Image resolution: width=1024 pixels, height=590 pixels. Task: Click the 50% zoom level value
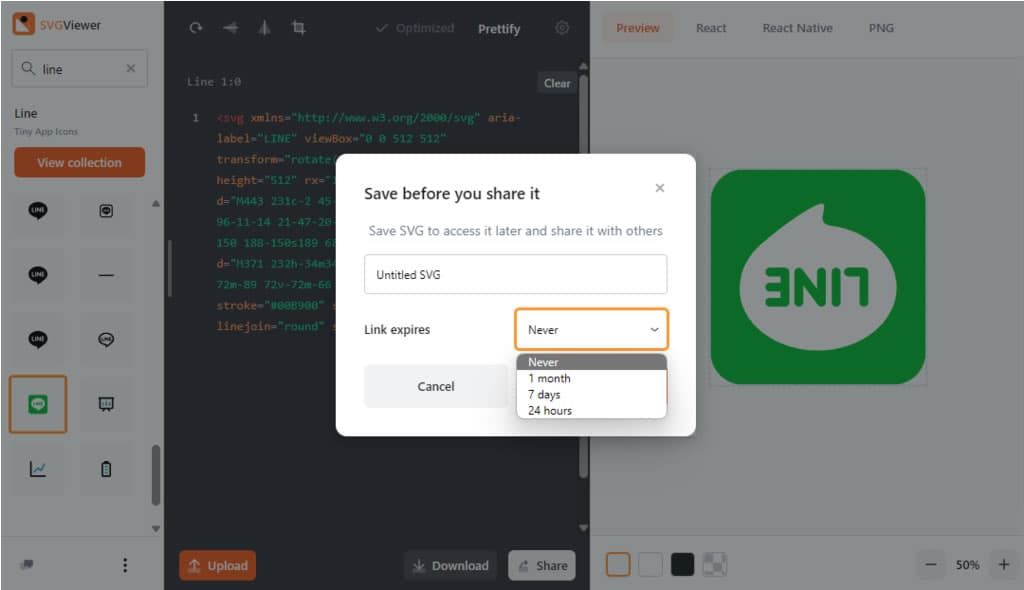pyautogui.click(x=967, y=565)
